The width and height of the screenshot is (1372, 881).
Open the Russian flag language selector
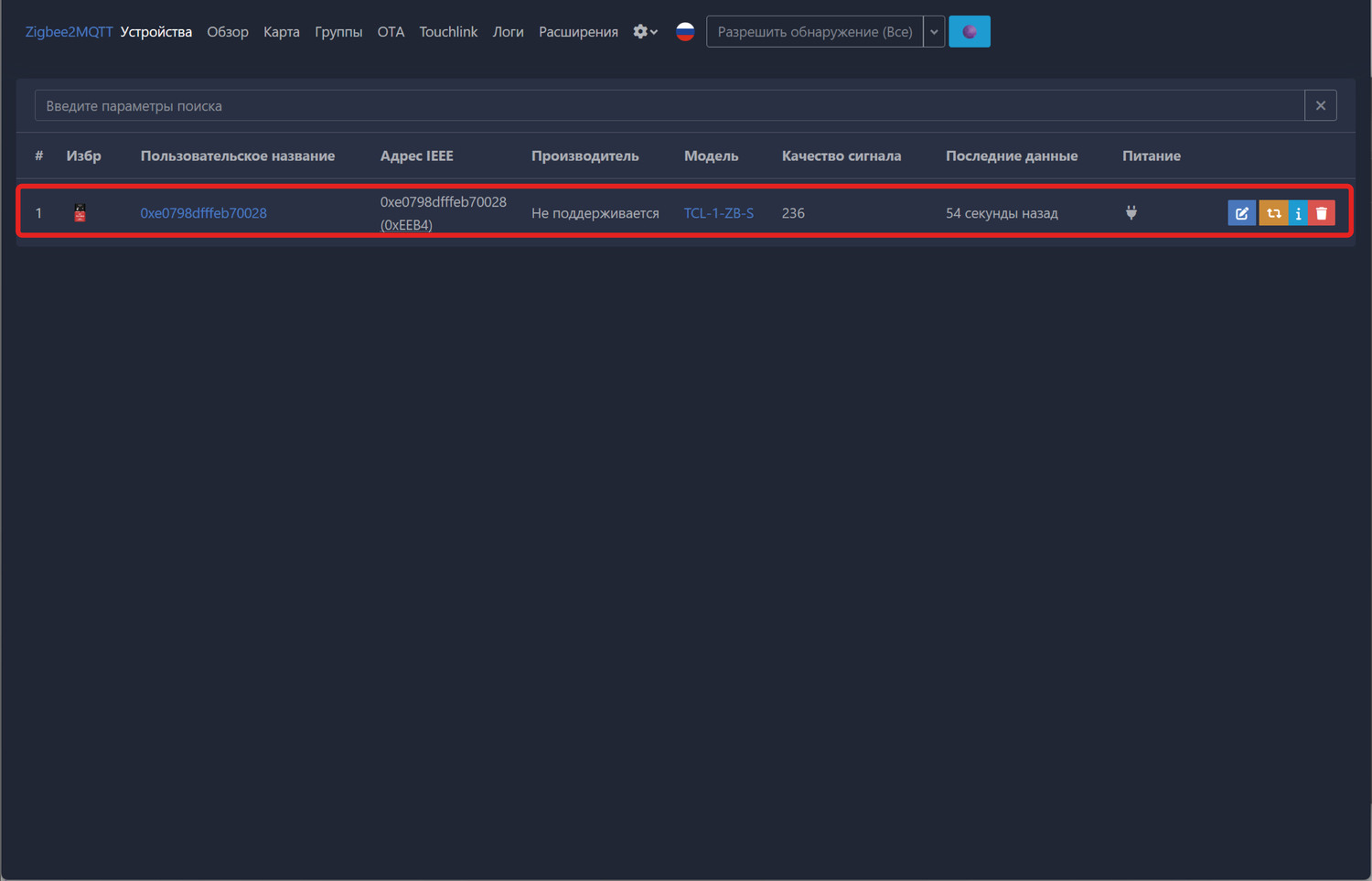(685, 32)
